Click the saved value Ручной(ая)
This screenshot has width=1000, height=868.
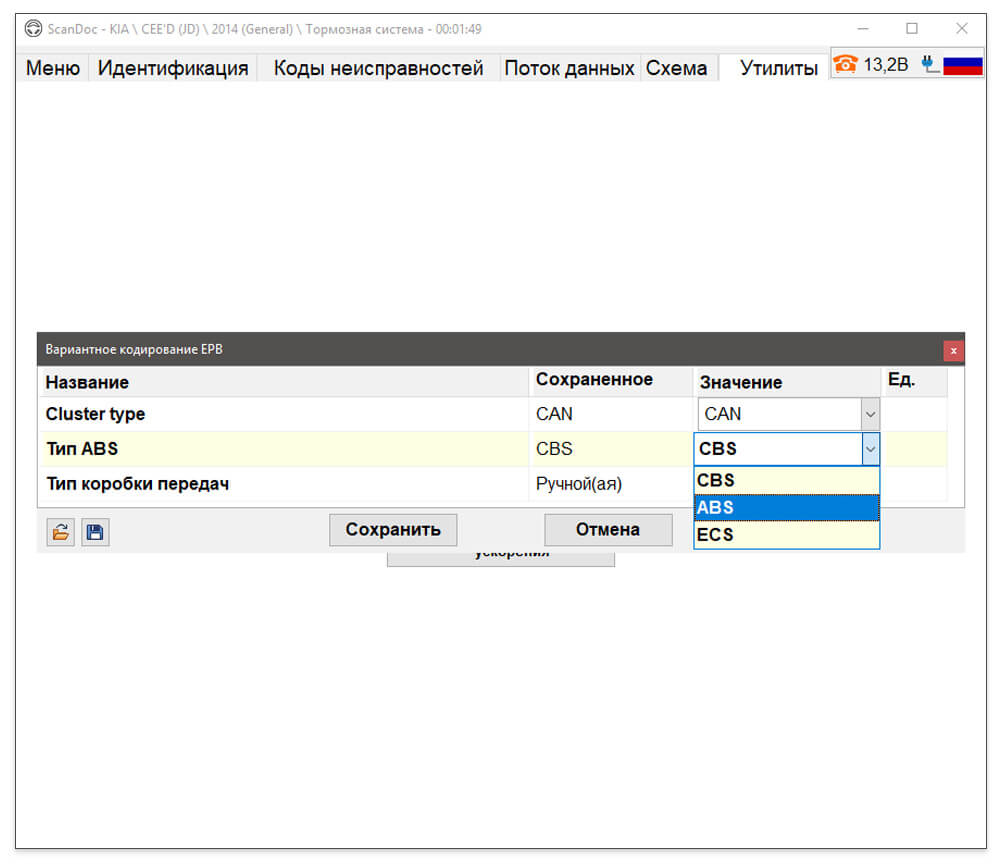[x=578, y=484]
